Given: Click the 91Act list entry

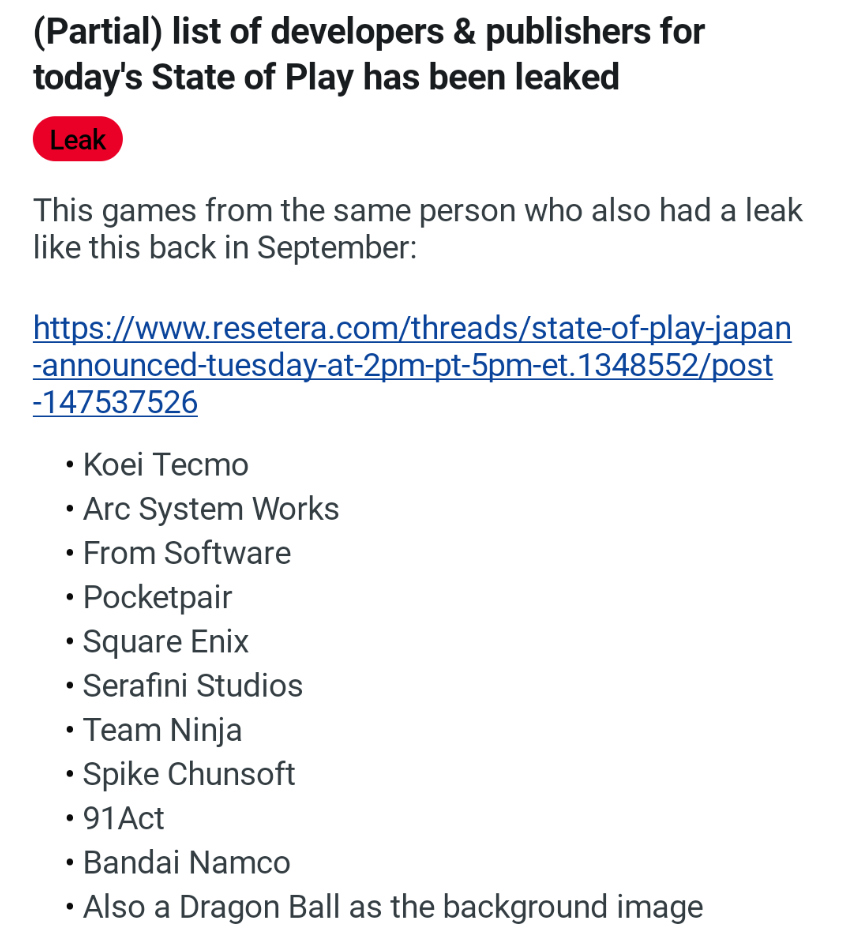Looking at the screenshot, I should point(123,818).
